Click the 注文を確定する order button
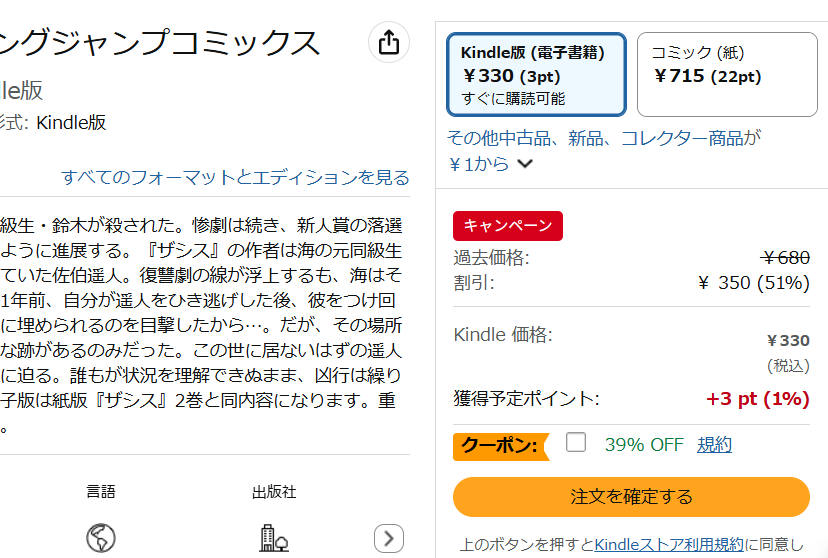The height and width of the screenshot is (558, 828). [x=631, y=497]
